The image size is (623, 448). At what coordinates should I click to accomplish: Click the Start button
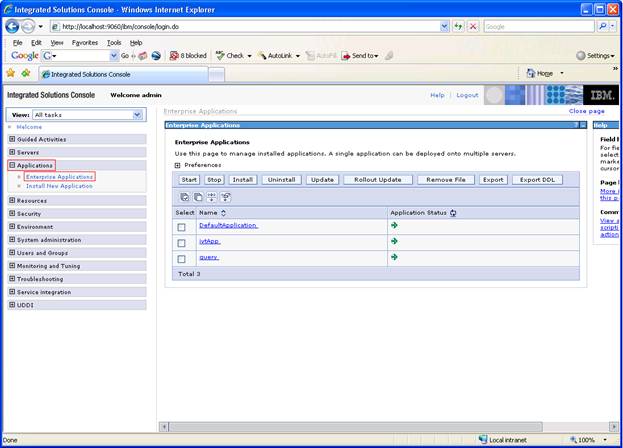pyautogui.click(x=189, y=180)
